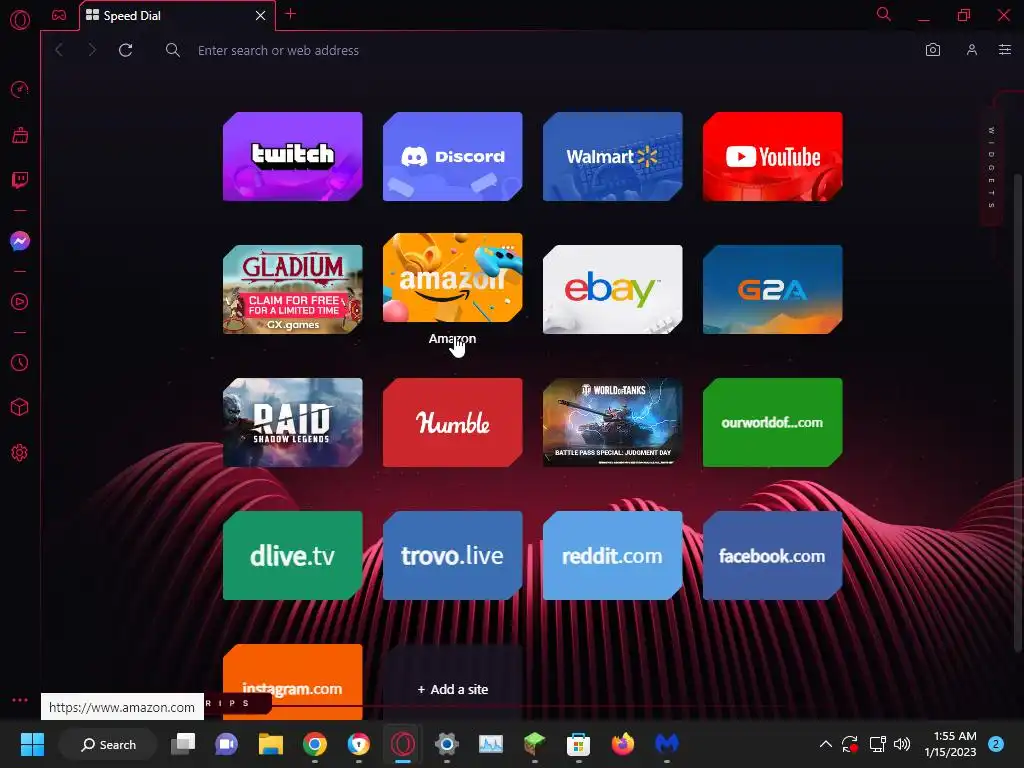
Task: Open the trovo.live tile
Action: coord(453,556)
